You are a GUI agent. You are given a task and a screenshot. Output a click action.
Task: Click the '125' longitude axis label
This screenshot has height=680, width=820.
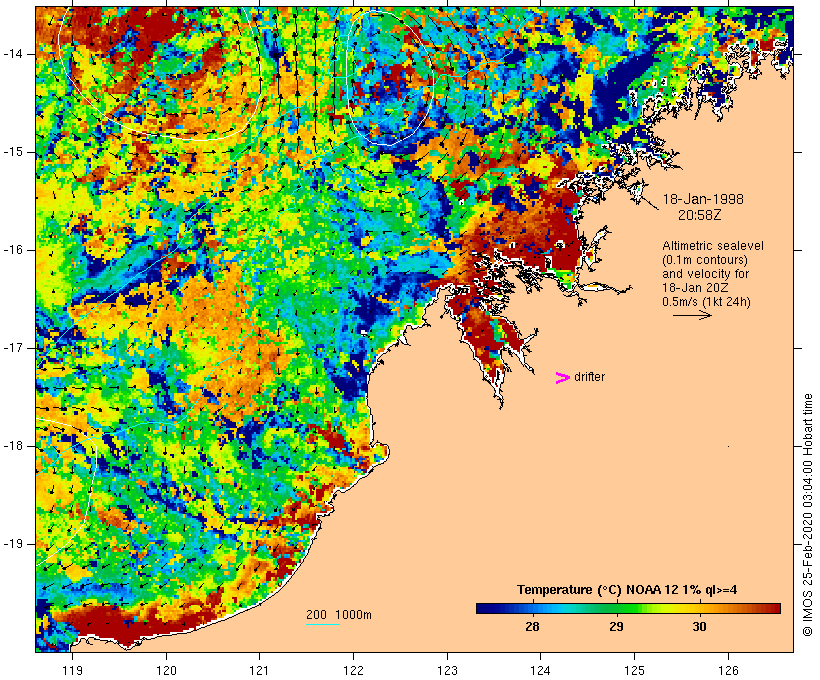click(634, 670)
